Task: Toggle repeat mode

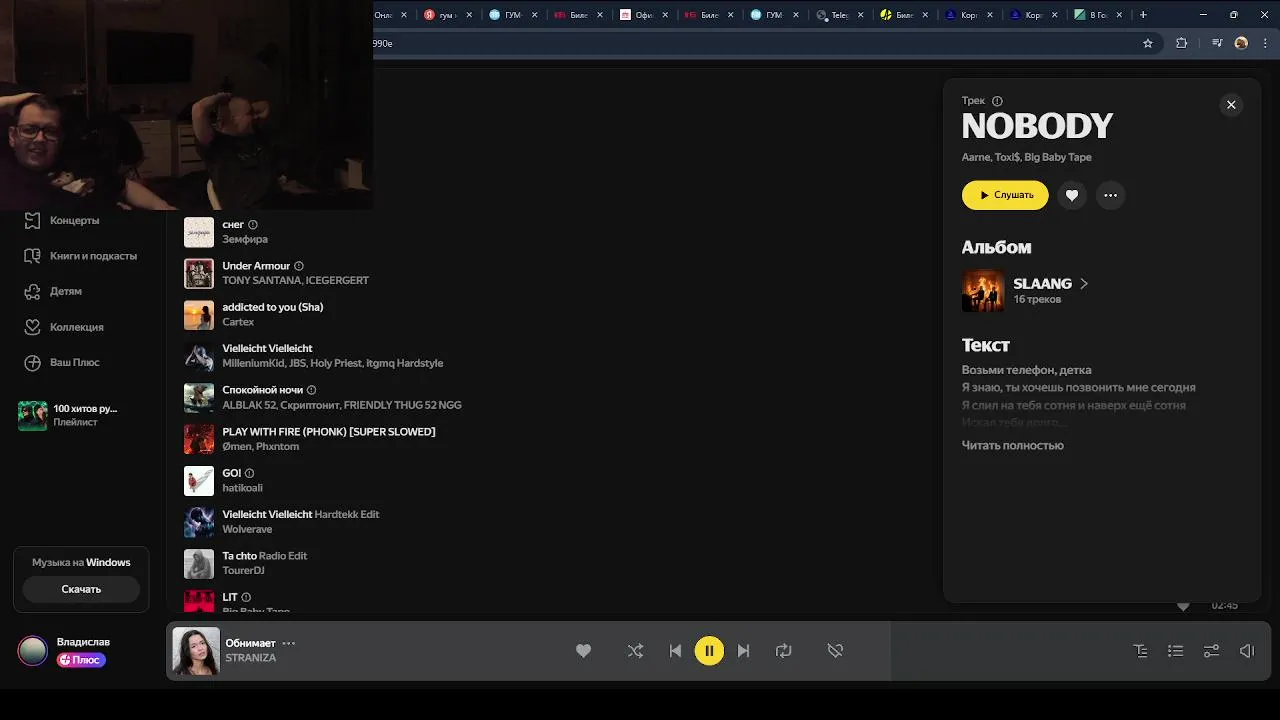Action: [783, 651]
